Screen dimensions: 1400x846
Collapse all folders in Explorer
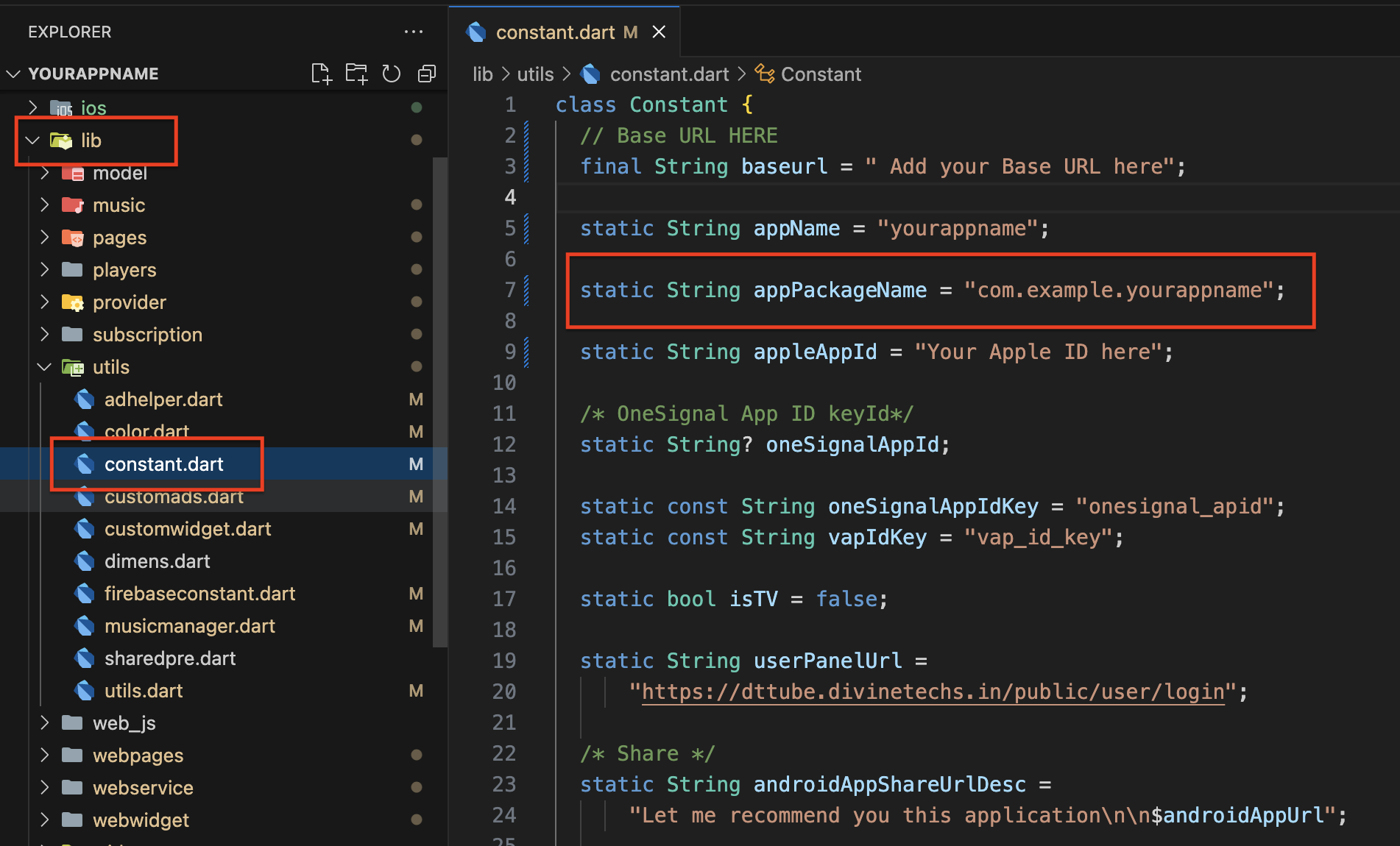pos(427,74)
